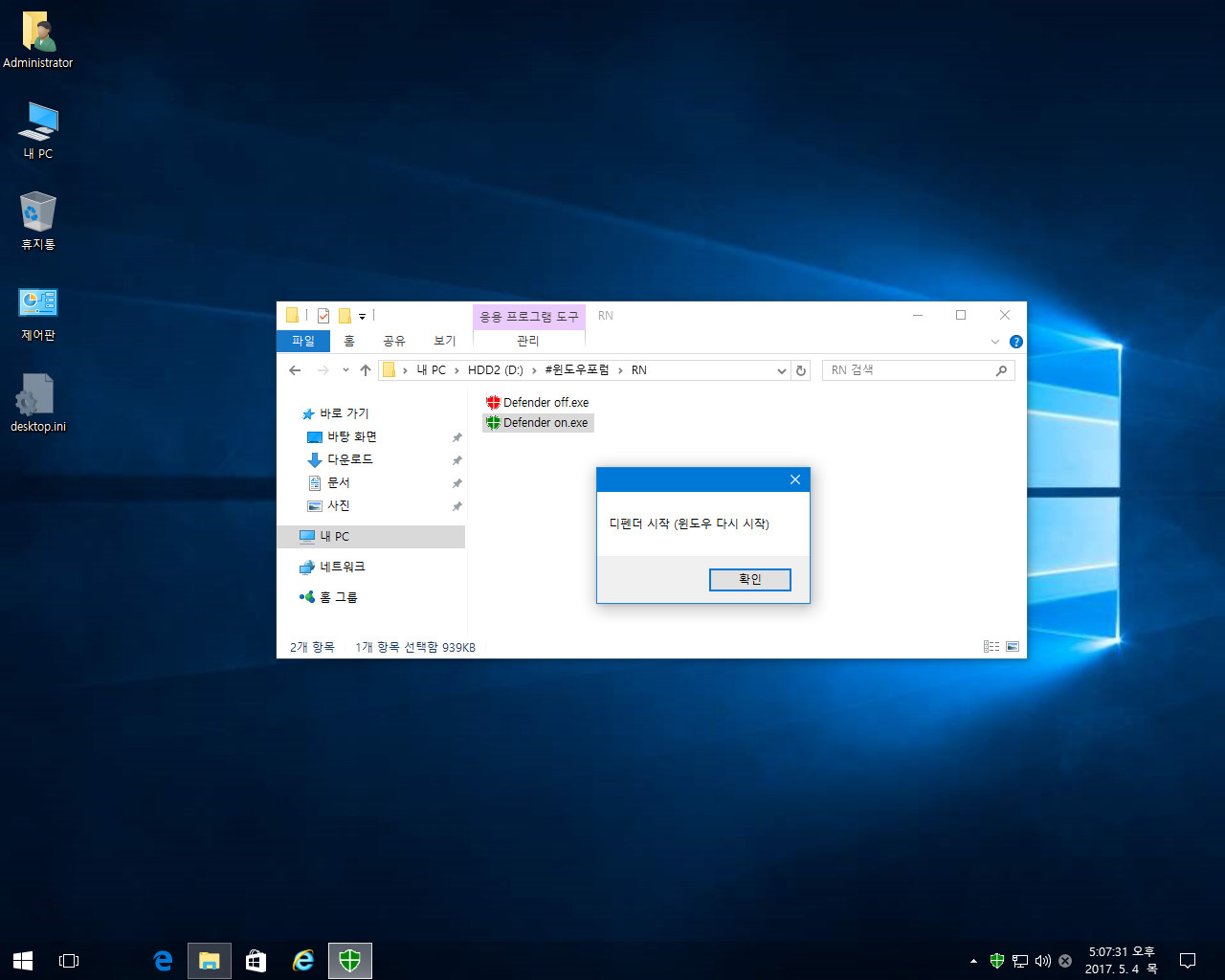Click RN breadcrumb in the address bar
Screen dimensions: 1225x980
(639, 370)
